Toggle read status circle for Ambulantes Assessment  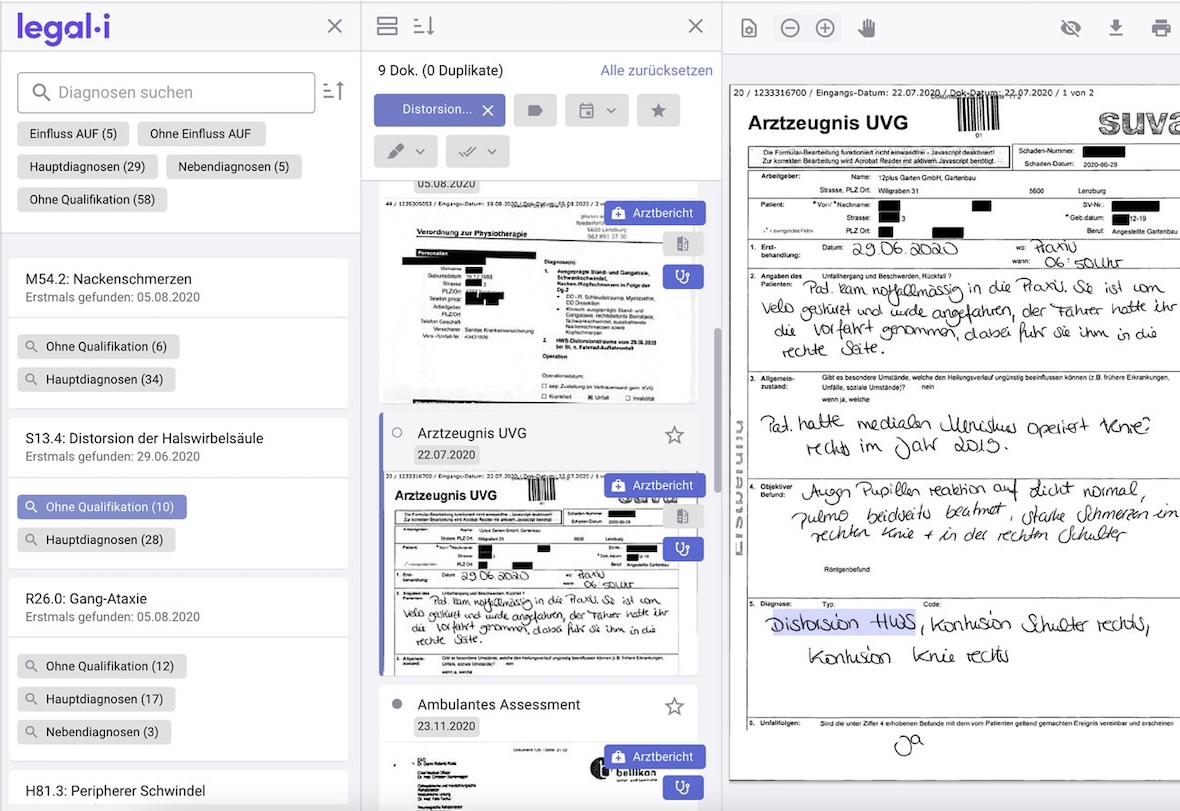[397, 704]
